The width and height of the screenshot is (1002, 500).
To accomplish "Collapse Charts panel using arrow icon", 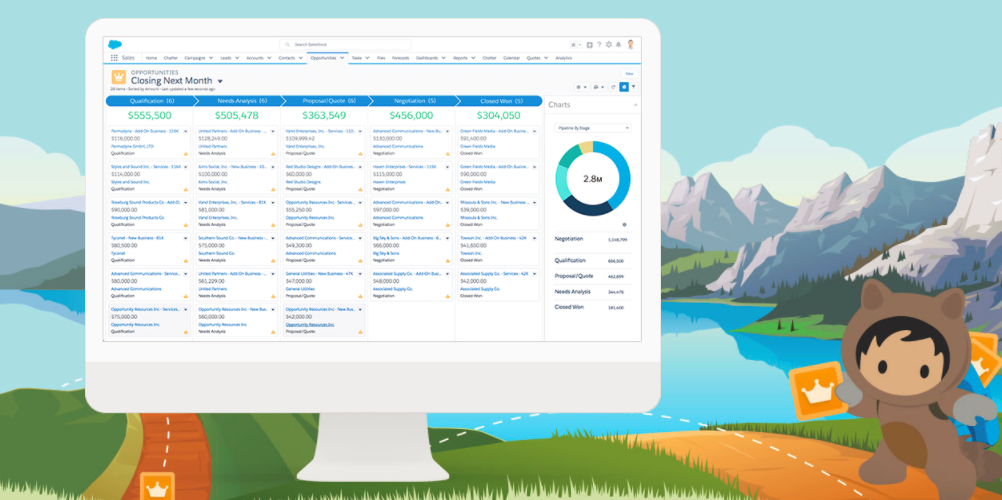I will point(635,104).
